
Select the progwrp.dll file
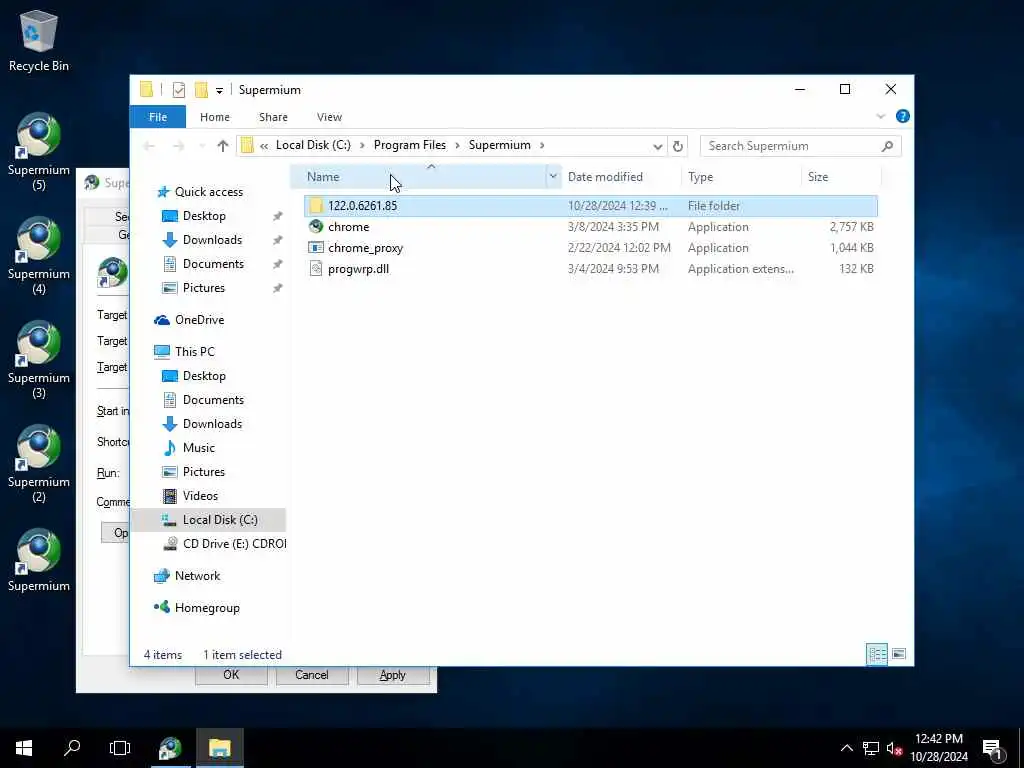590,268
